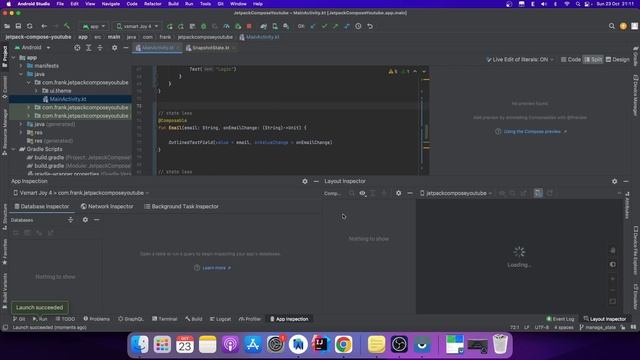640x360 pixels.
Task: Click the green Debug app bug icon
Action: pos(204,26)
